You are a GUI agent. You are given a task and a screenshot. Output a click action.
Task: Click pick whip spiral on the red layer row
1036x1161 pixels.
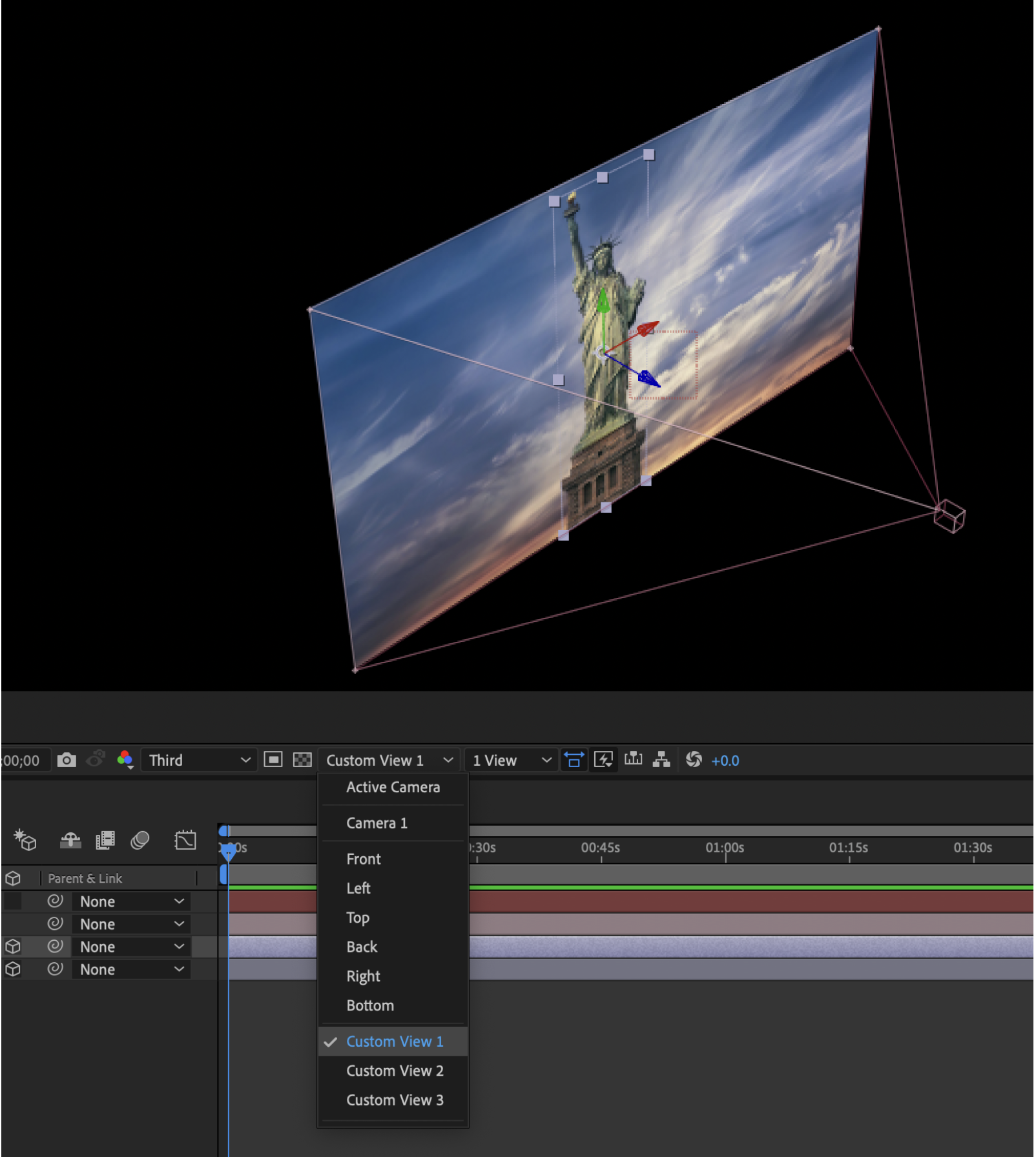click(x=56, y=901)
